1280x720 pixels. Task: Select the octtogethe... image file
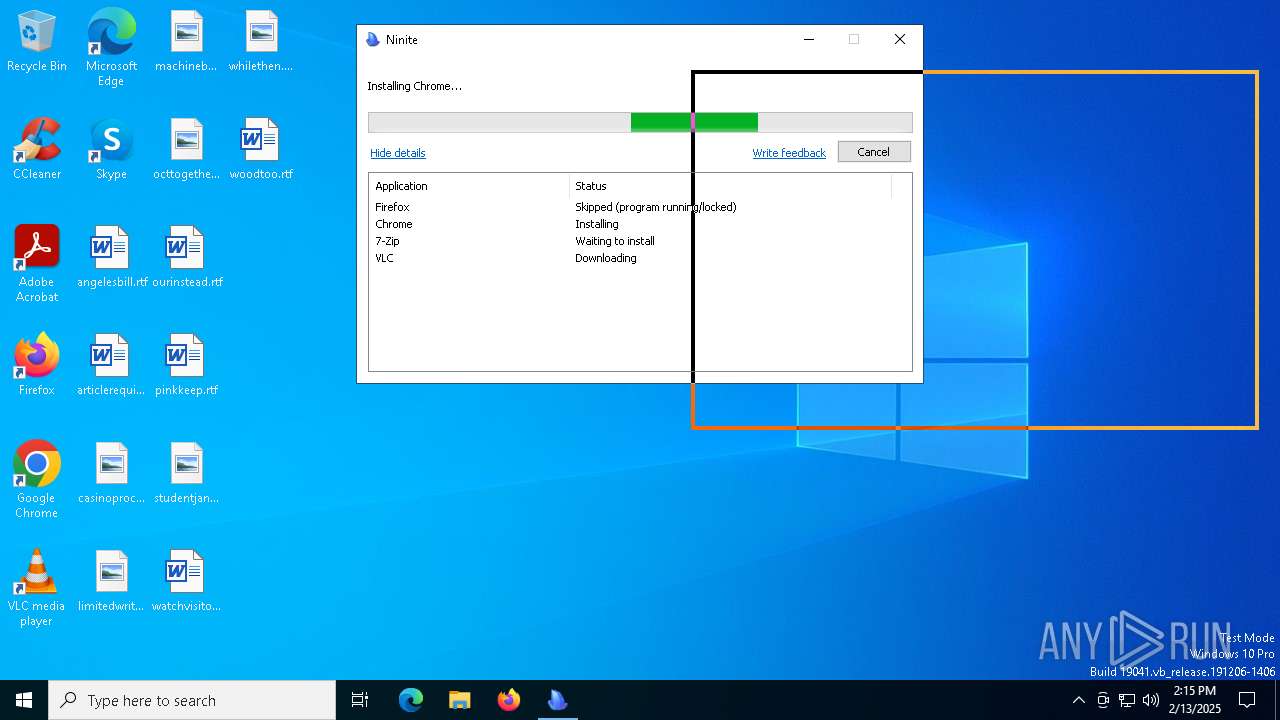[x=186, y=150]
